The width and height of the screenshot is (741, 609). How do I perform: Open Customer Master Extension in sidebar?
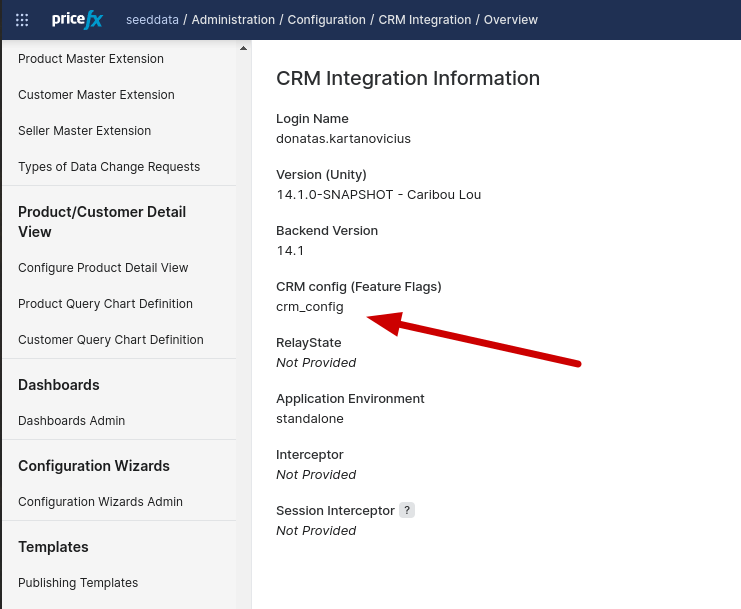(96, 95)
